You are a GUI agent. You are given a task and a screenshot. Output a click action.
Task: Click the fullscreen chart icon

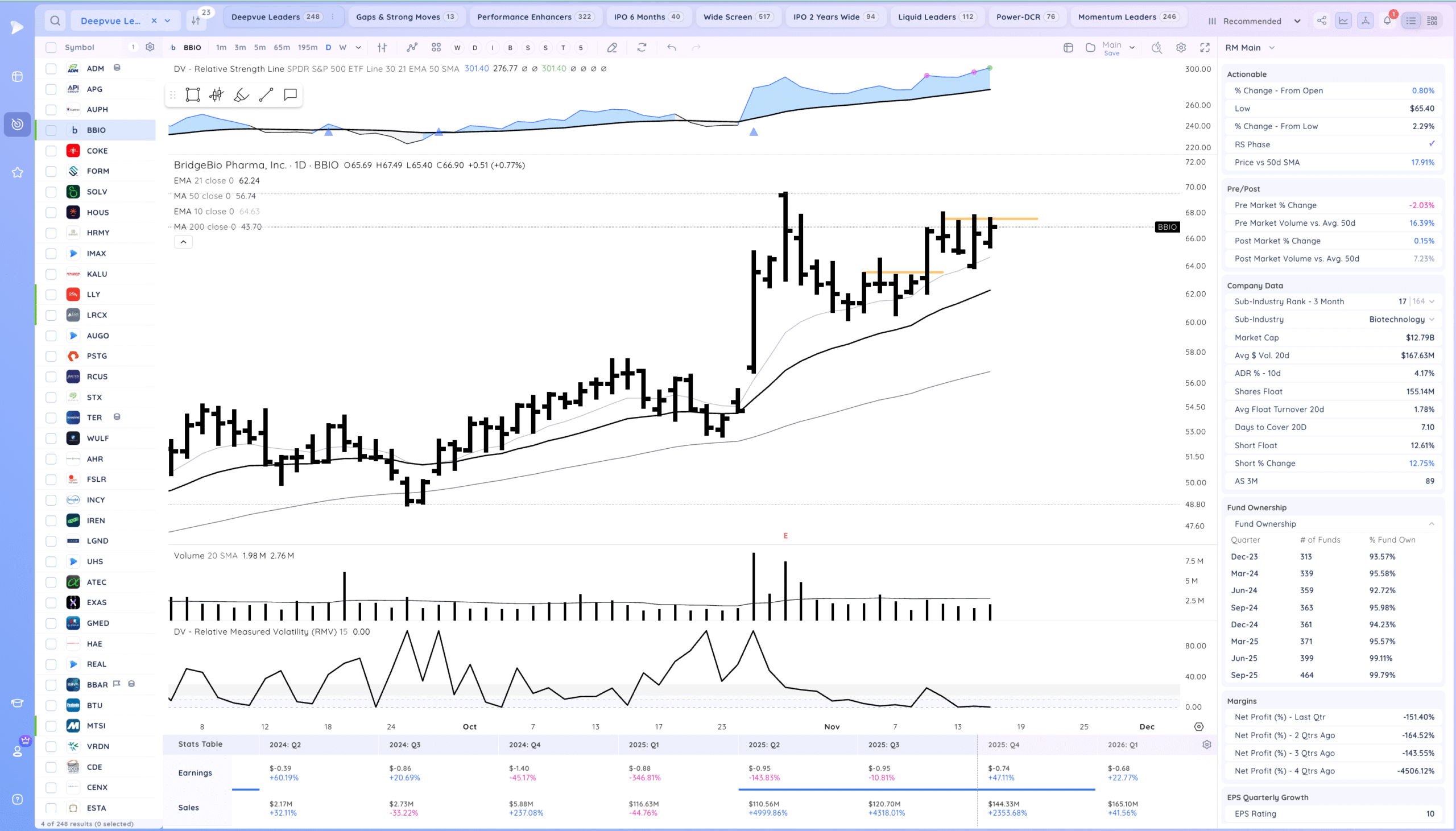coord(1205,47)
